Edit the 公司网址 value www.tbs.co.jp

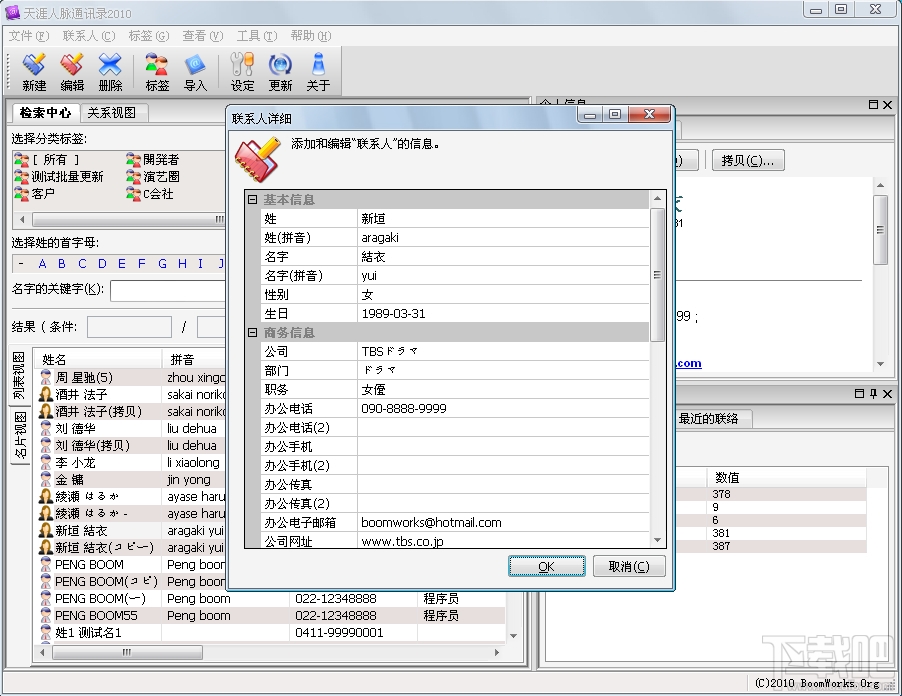503,541
